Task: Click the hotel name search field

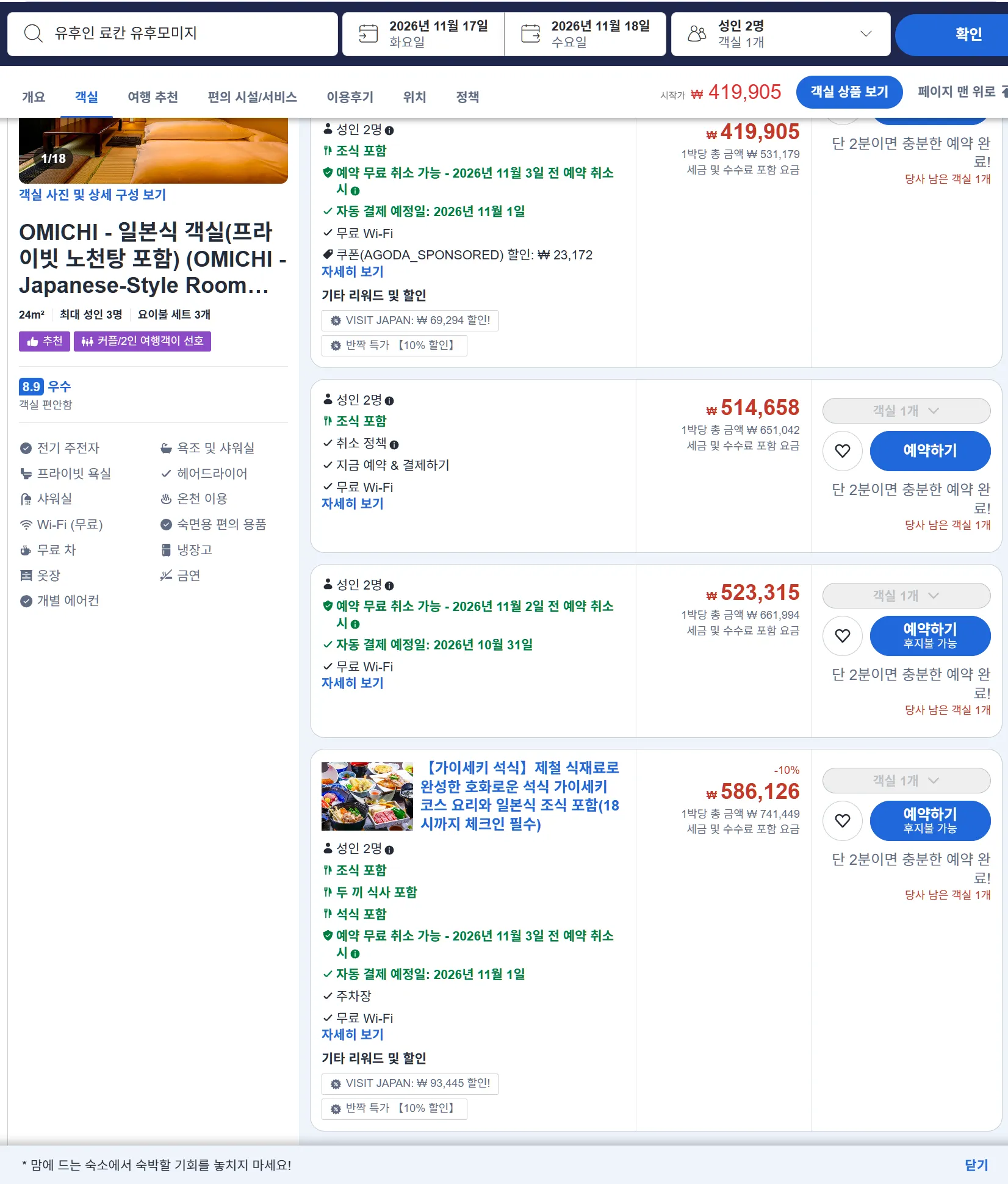Action: [x=173, y=34]
